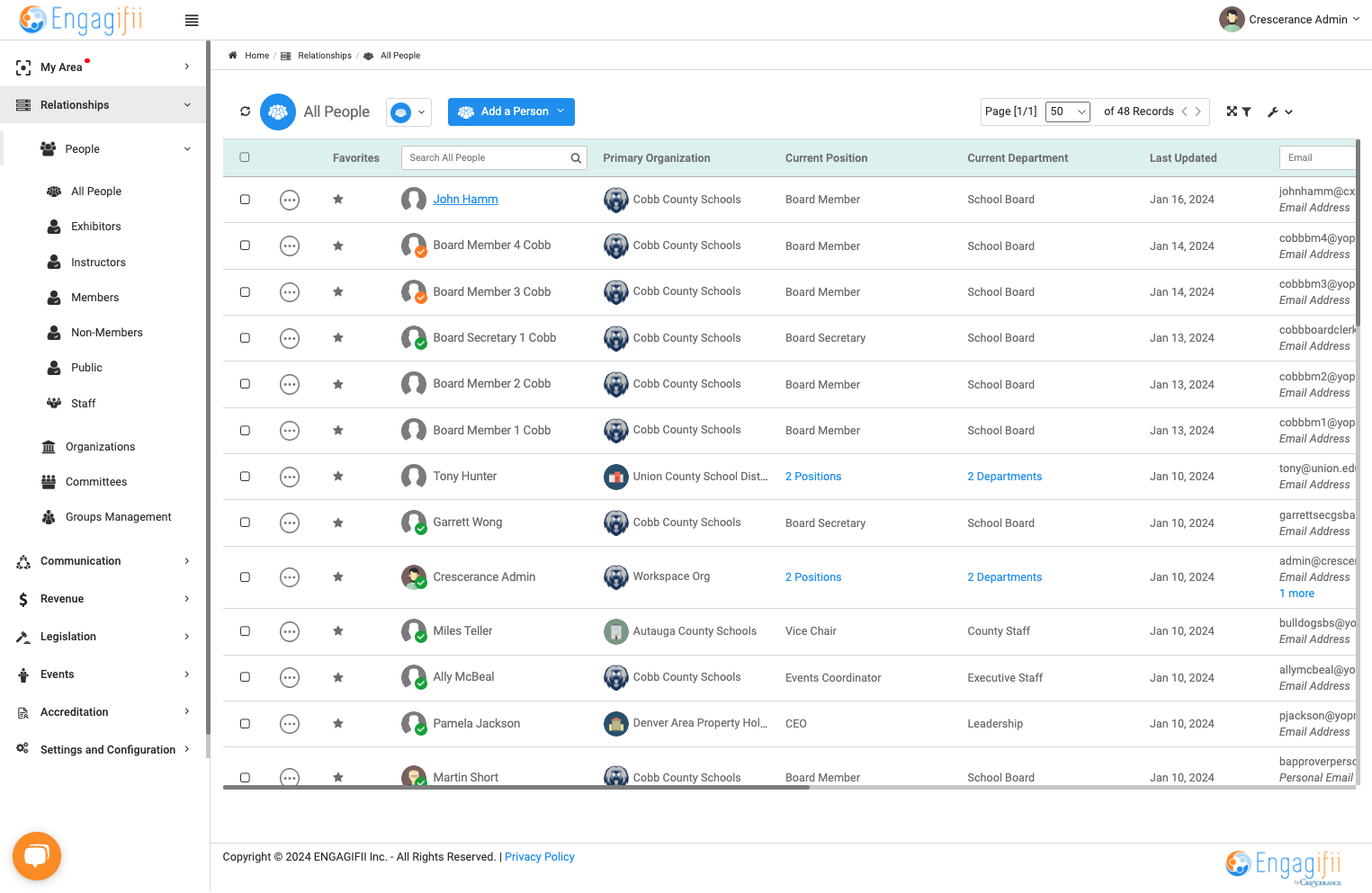Check the Pamela Jackson row checkbox
1372x893 pixels.
245,724
